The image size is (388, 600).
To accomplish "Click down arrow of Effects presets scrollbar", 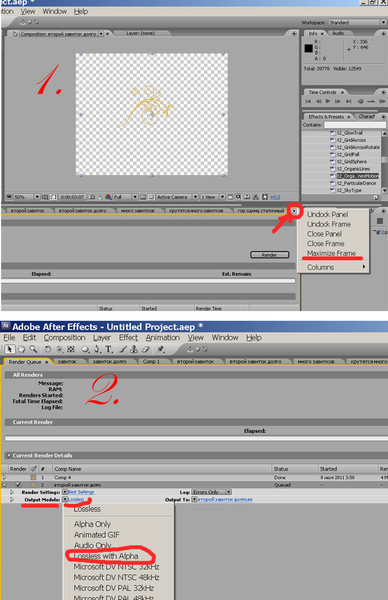I will [384, 190].
